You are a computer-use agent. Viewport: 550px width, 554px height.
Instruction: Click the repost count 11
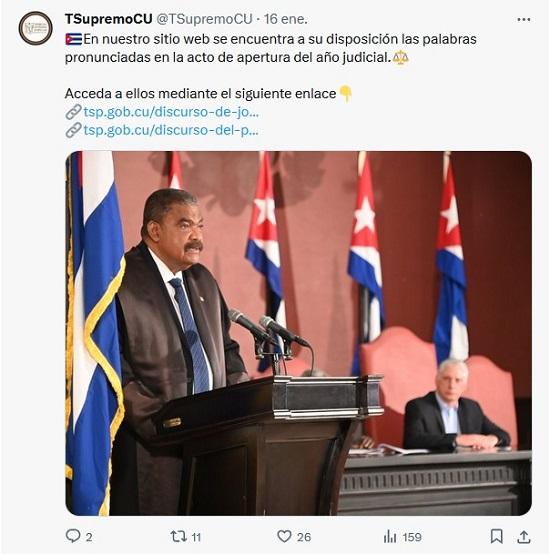(196, 537)
